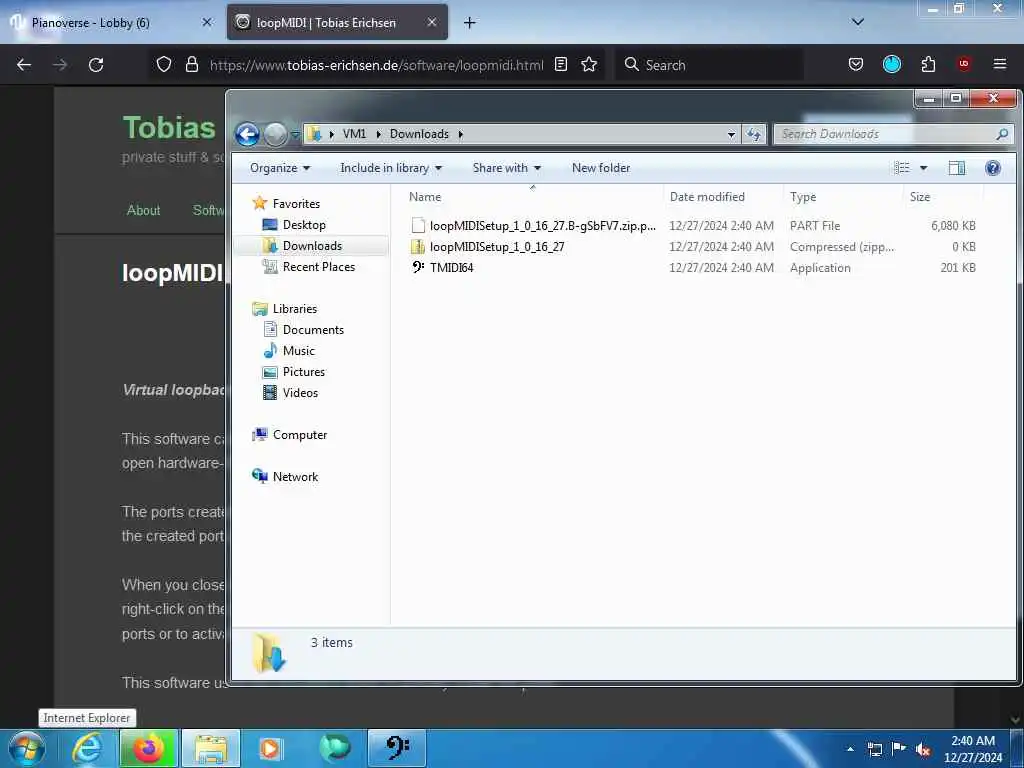Select Computer in navigation pane
The width and height of the screenshot is (1024, 768).
pos(300,435)
